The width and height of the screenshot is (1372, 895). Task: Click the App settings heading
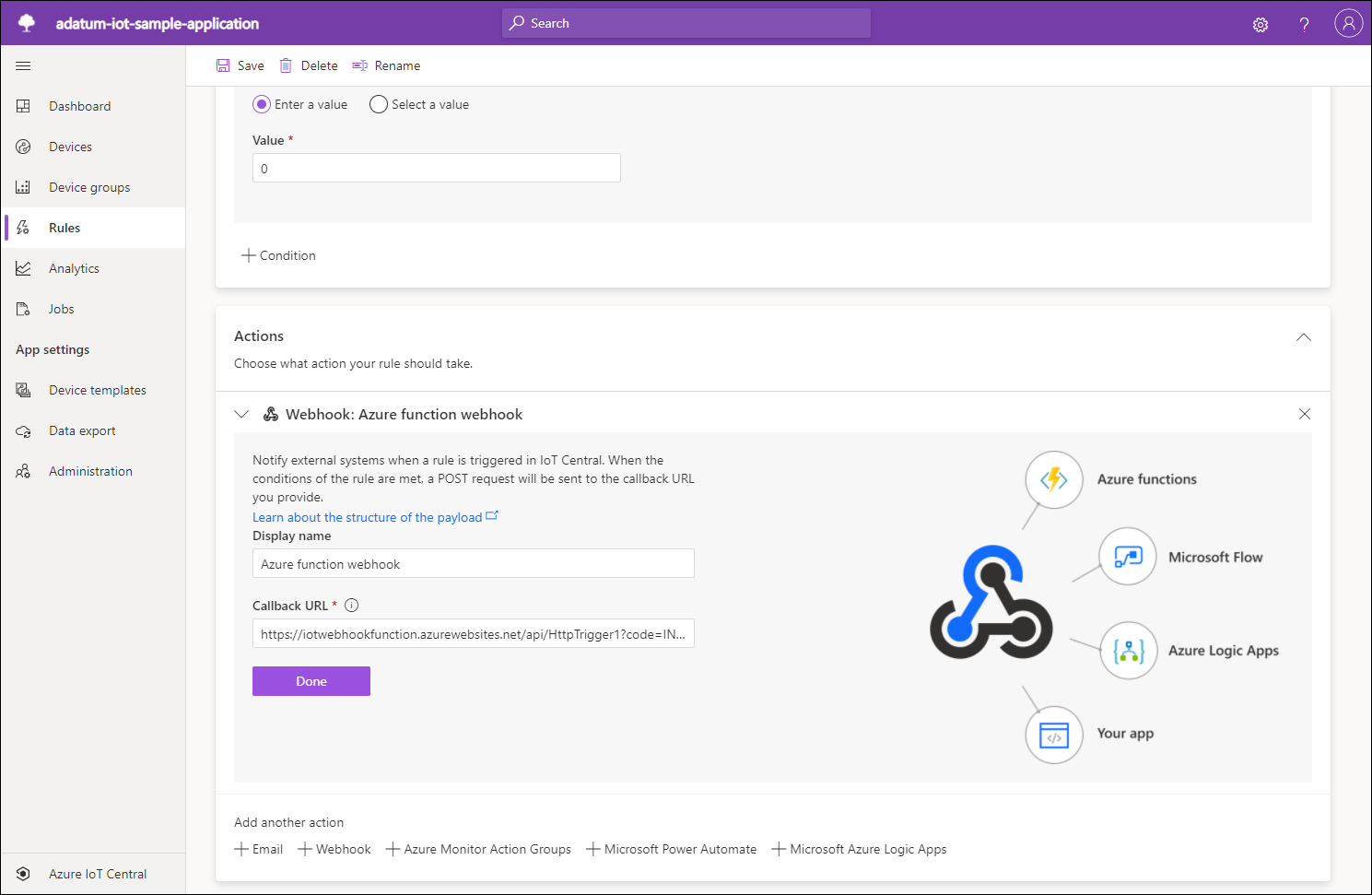tap(53, 349)
